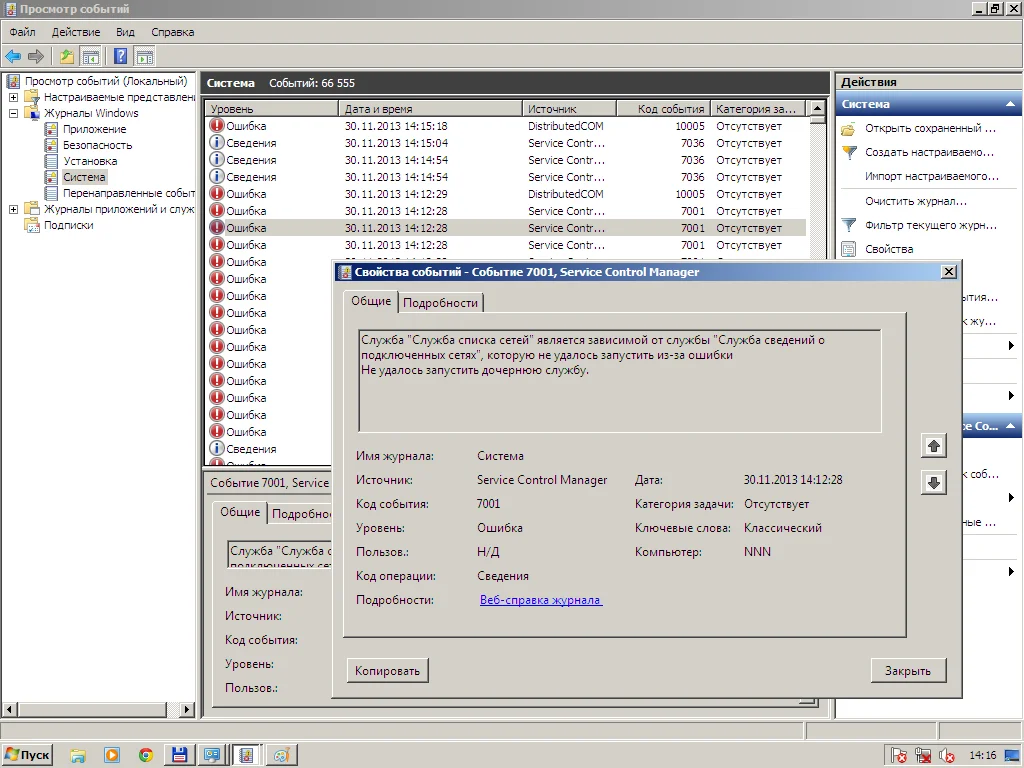This screenshot has height=768, width=1024.
Task: Expand the Настраиваемые представления tree node
Action: (x=13, y=97)
